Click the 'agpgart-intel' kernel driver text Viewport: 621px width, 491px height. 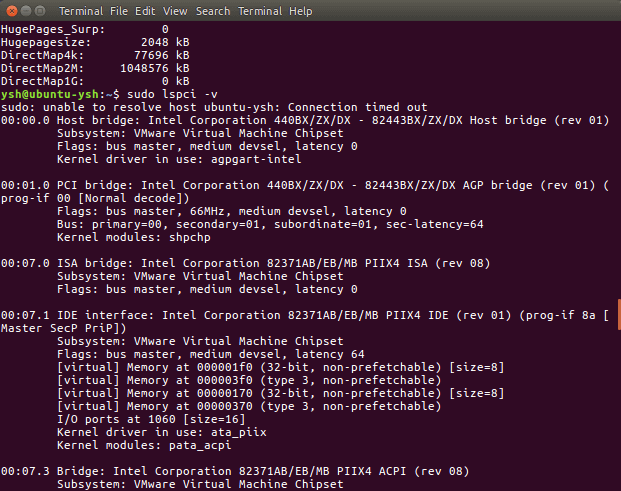[x=256, y=159]
